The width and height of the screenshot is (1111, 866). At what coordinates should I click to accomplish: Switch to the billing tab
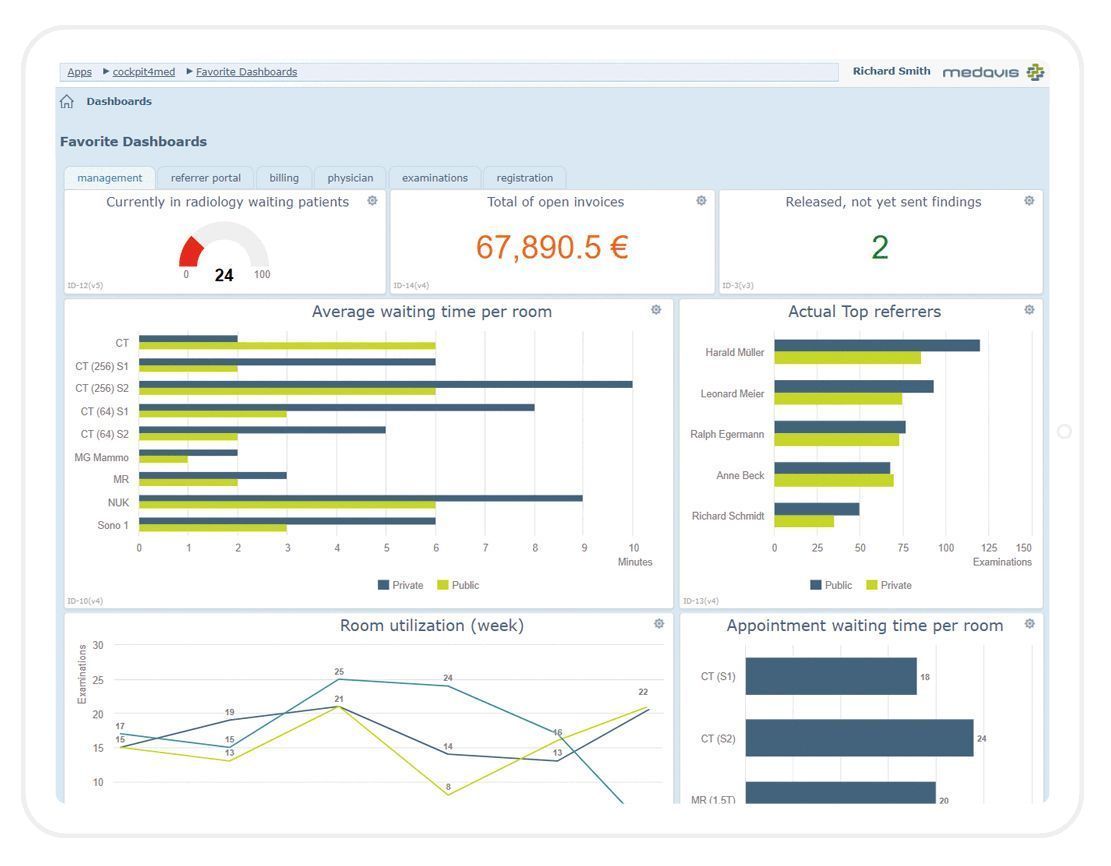point(284,178)
